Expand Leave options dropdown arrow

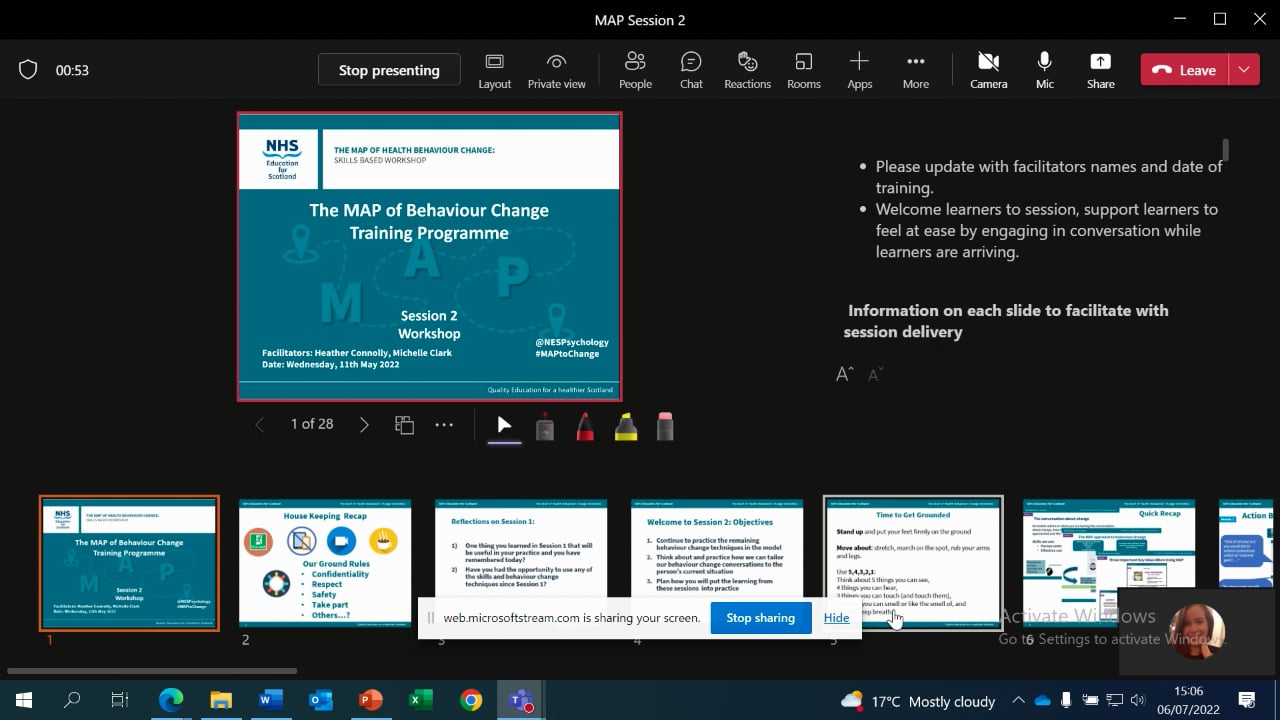tap(1243, 70)
